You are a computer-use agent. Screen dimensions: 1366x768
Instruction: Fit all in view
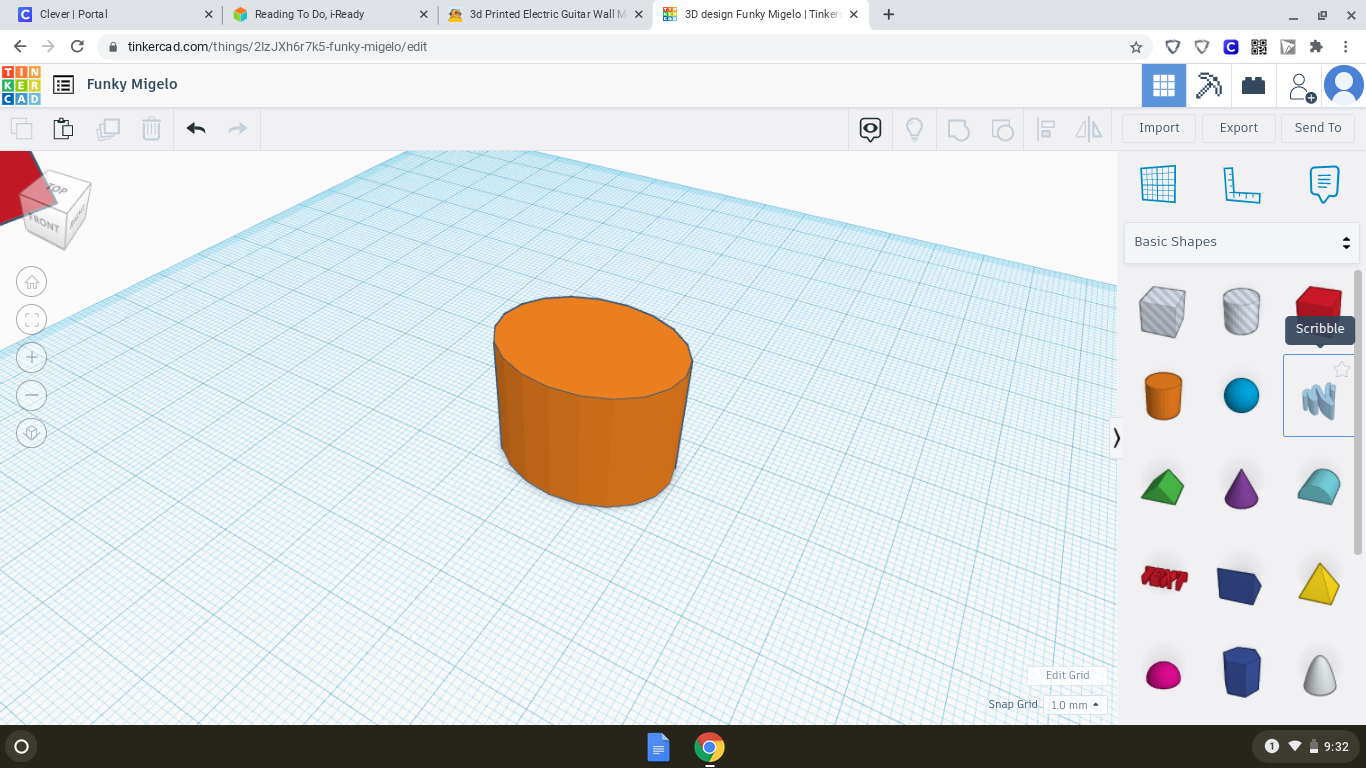pyautogui.click(x=32, y=320)
